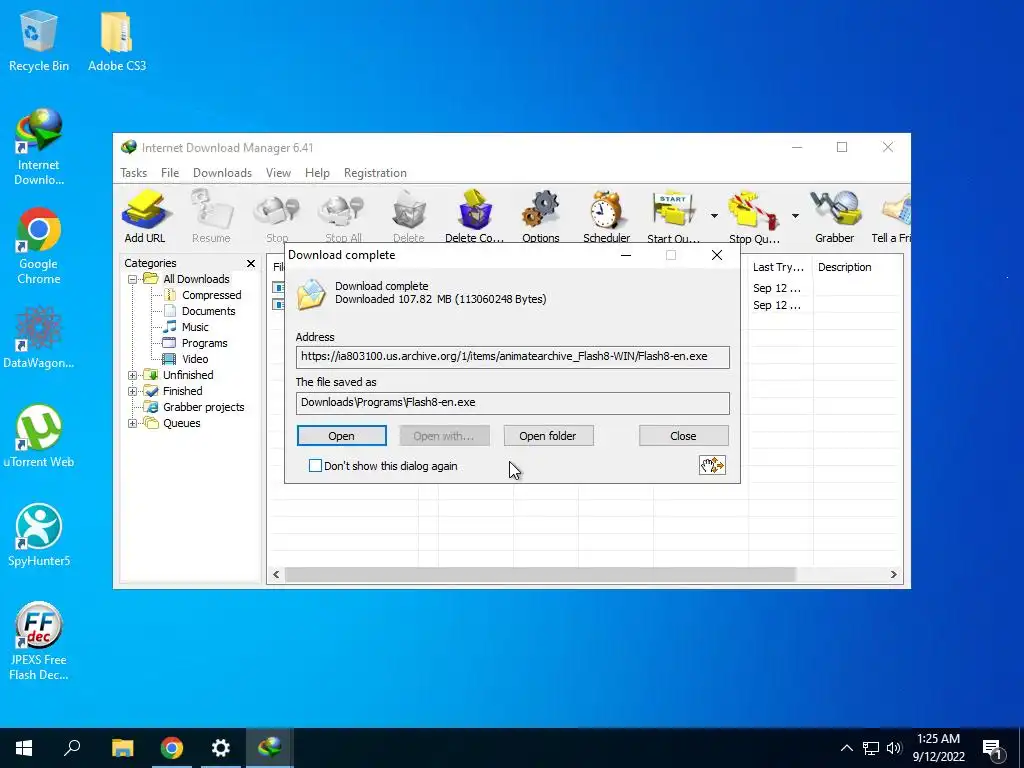The height and width of the screenshot is (768, 1024).
Task: Click the Open button in dialog
Action: (x=342, y=436)
